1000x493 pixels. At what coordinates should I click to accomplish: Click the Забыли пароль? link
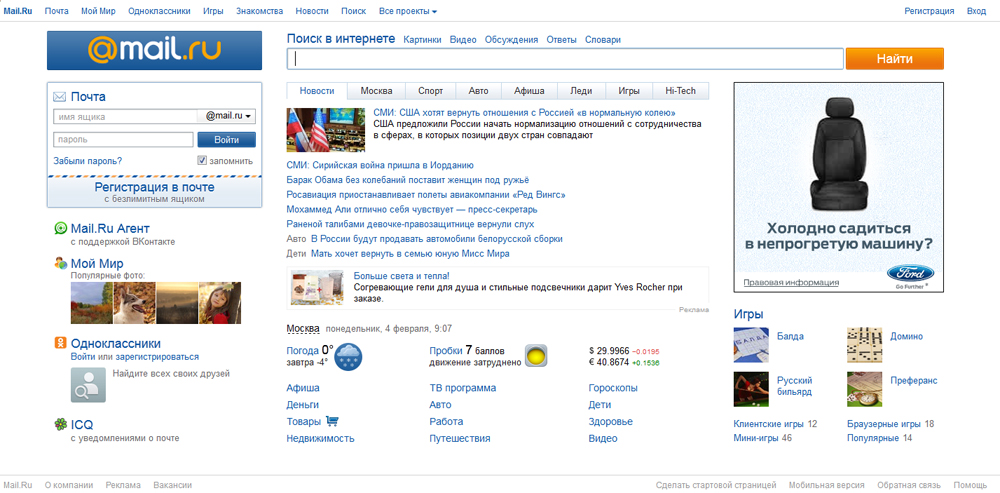(88, 161)
